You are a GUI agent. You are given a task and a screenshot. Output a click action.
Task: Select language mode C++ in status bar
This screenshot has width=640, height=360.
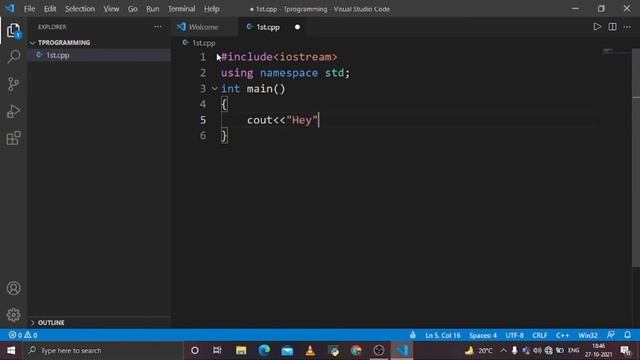click(x=562, y=335)
